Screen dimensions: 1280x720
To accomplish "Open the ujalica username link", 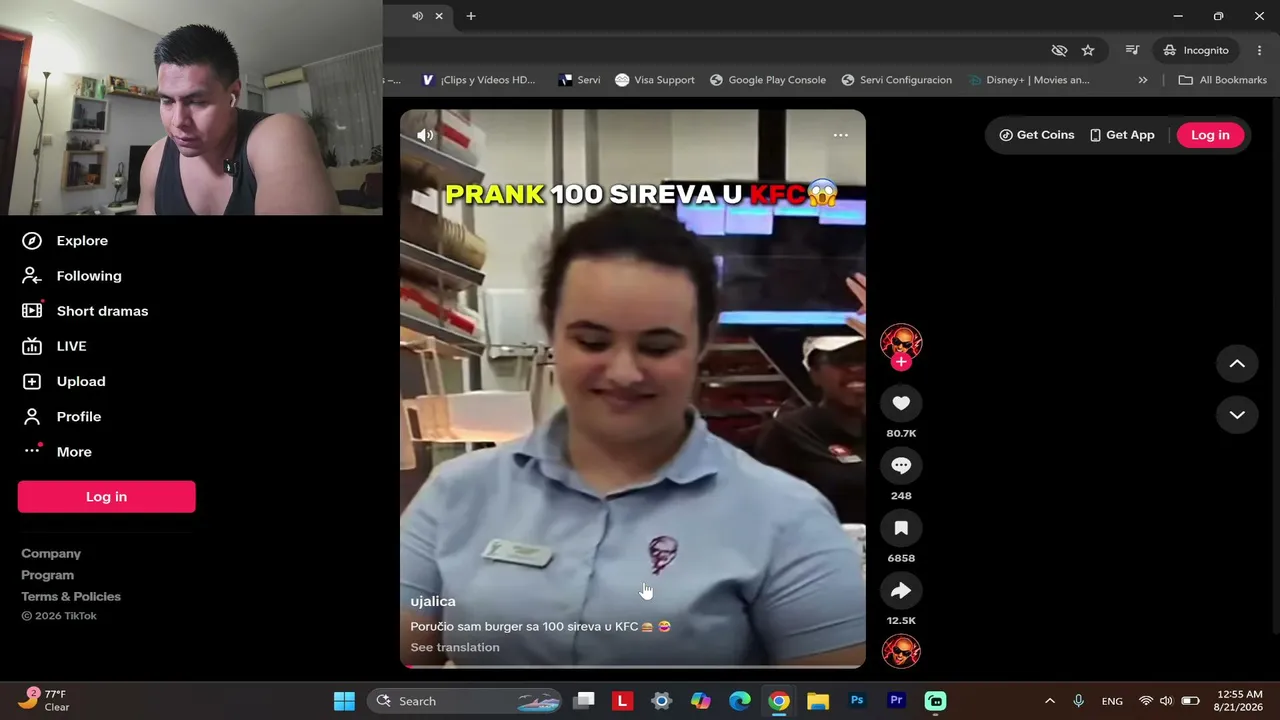I will (x=433, y=601).
